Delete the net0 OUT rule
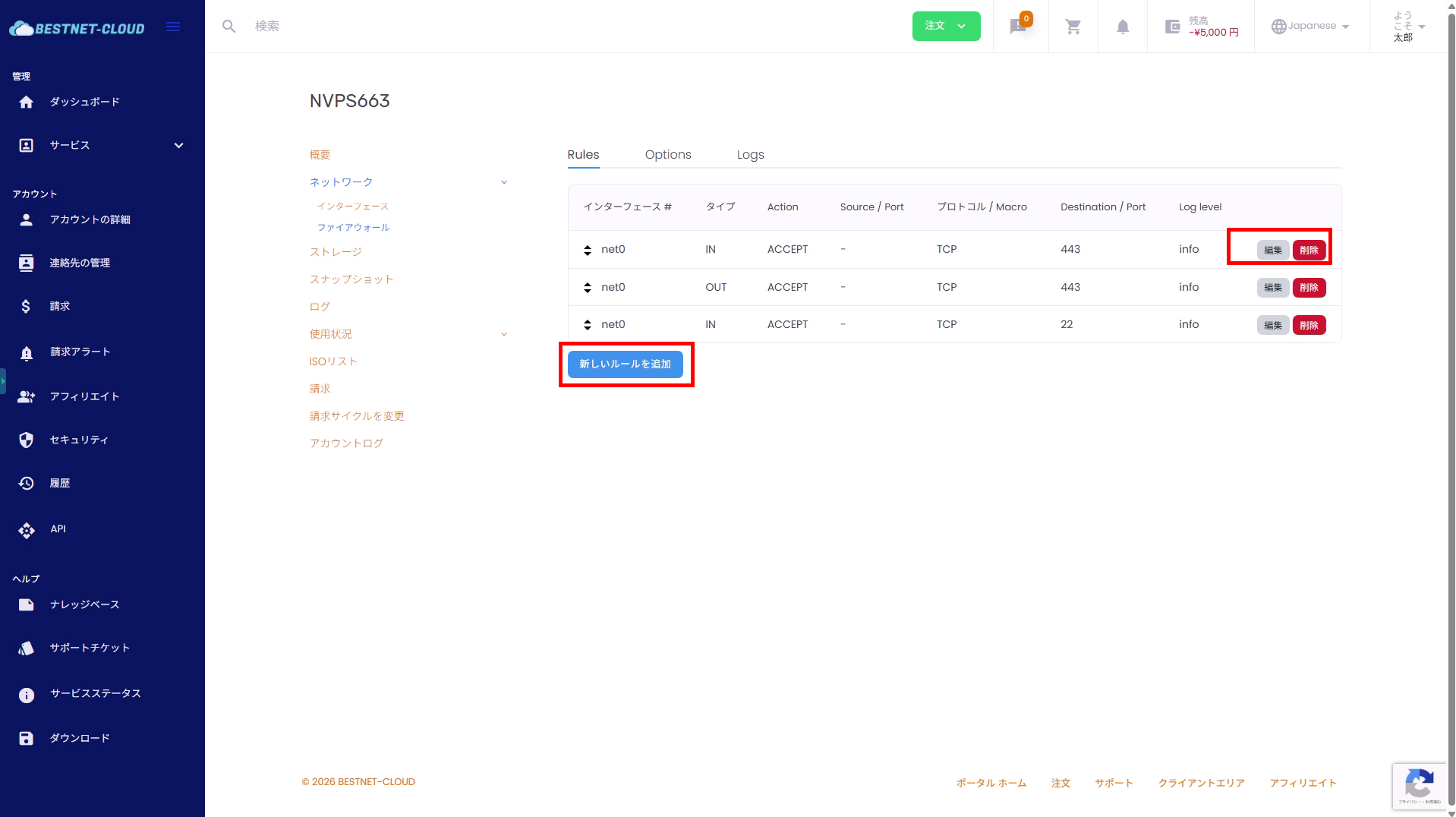 [1309, 288]
